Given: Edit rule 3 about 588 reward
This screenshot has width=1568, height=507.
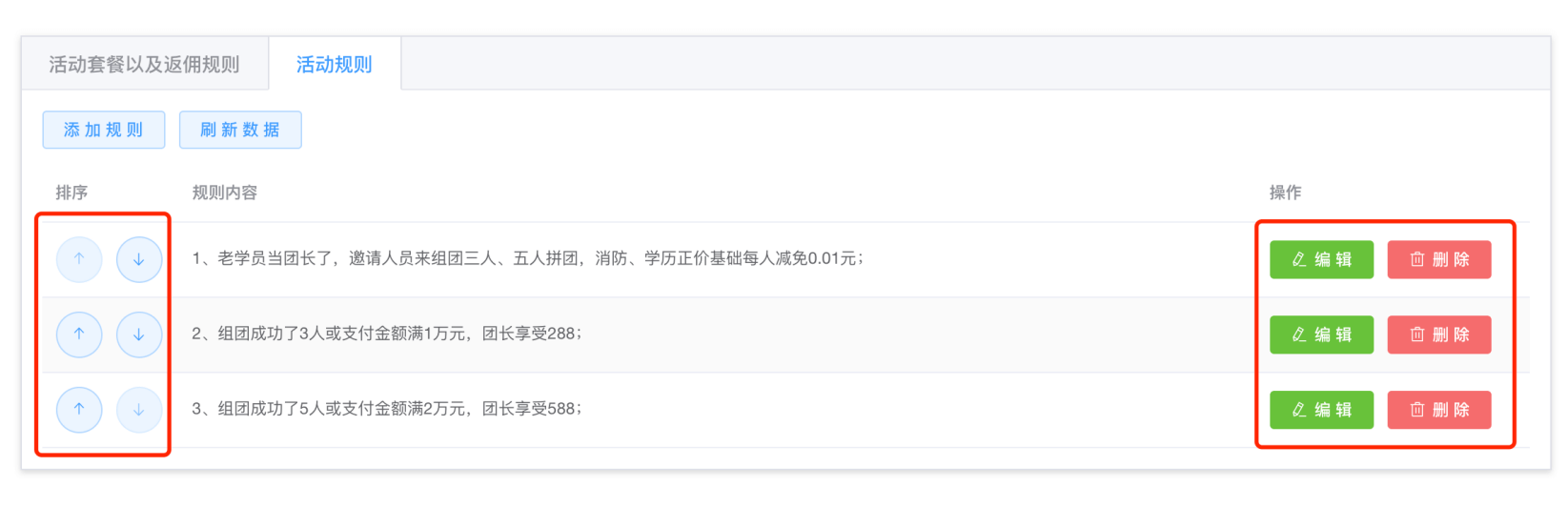Looking at the screenshot, I should click(x=1321, y=410).
